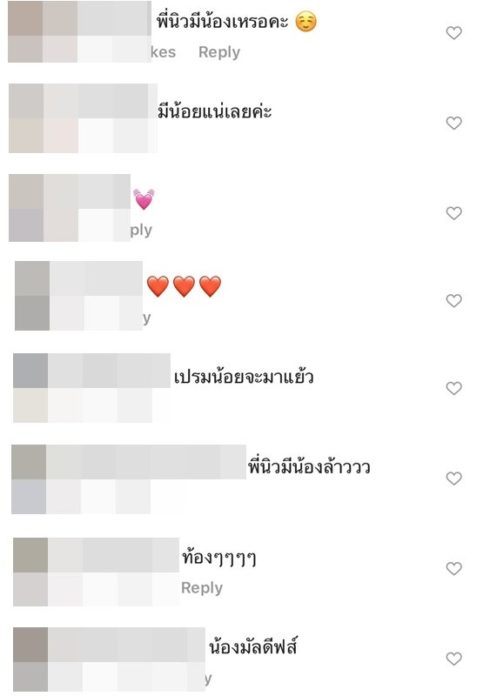View likes count on first comment
Screen dimensions: 490x696
163,52
